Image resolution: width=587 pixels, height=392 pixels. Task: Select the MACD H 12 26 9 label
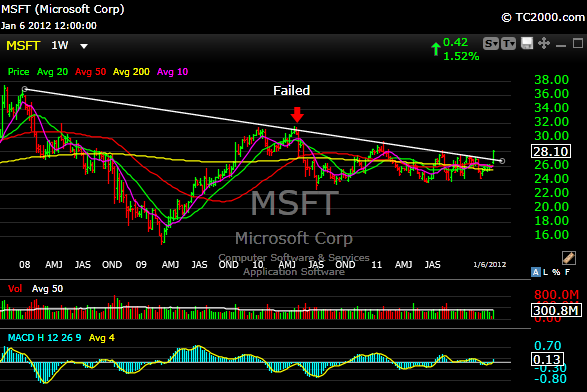(x=45, y=338)
